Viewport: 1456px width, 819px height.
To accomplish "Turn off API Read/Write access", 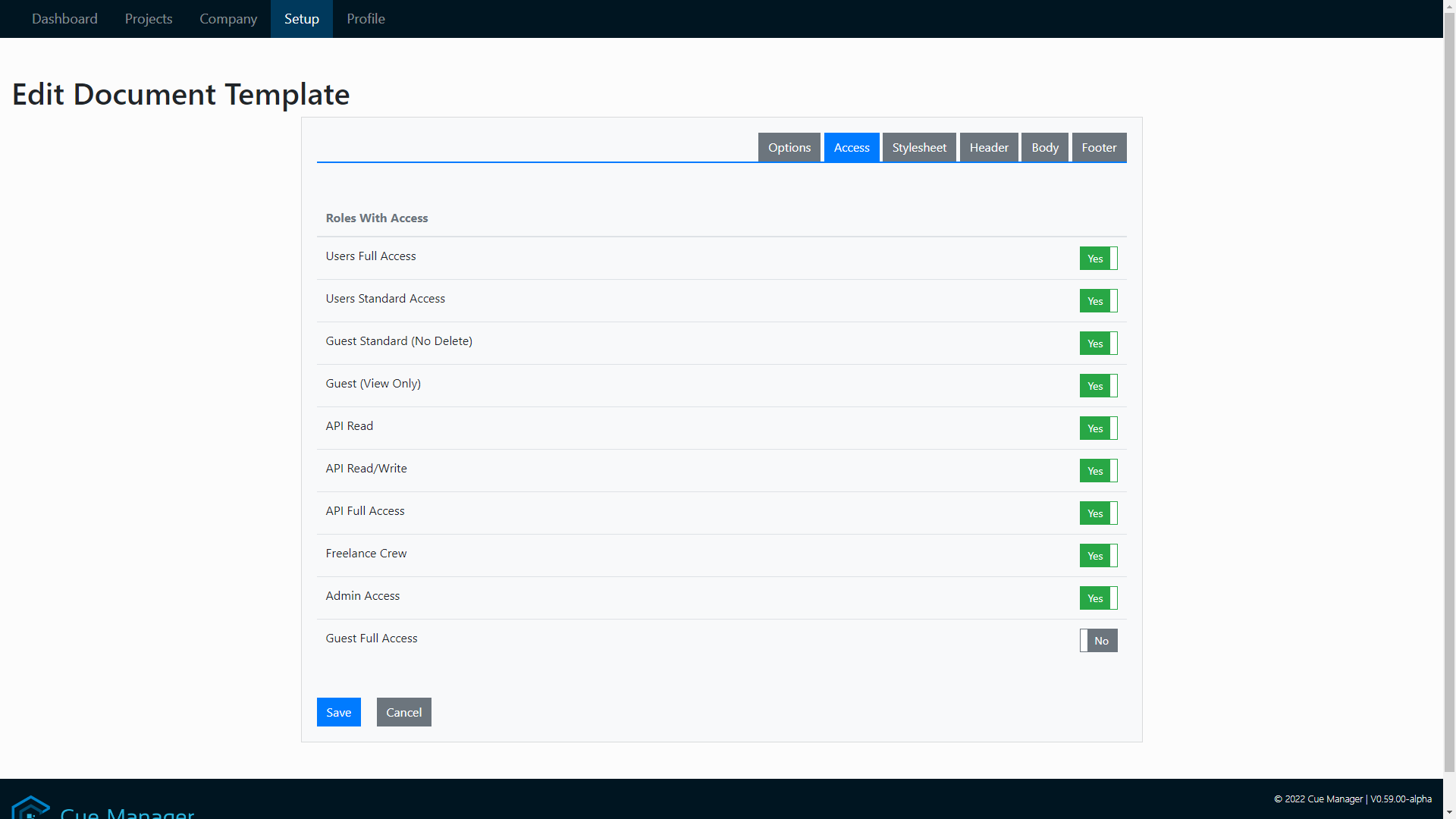I will point(1098,470).
